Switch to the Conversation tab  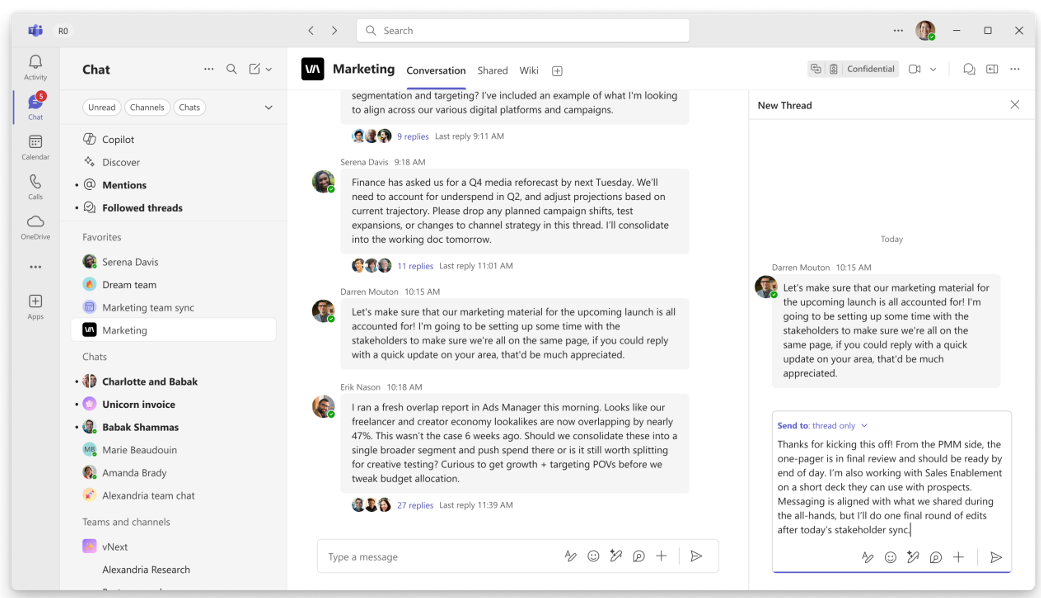click(436, 71)
